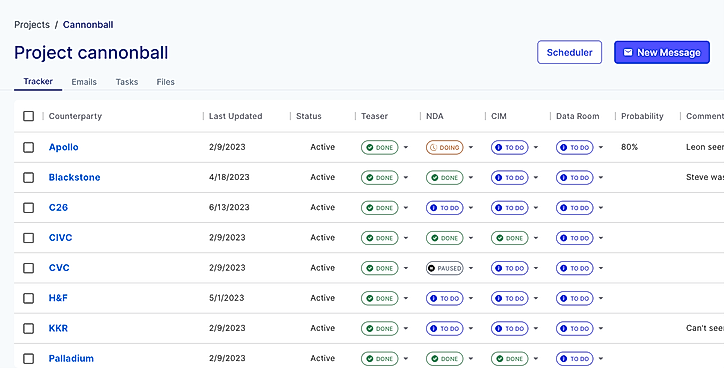The width and height of the screenshot is (724, 368).
Task: Open Apollo's NDA status dropdown arrow
Action: pos(471,147)
